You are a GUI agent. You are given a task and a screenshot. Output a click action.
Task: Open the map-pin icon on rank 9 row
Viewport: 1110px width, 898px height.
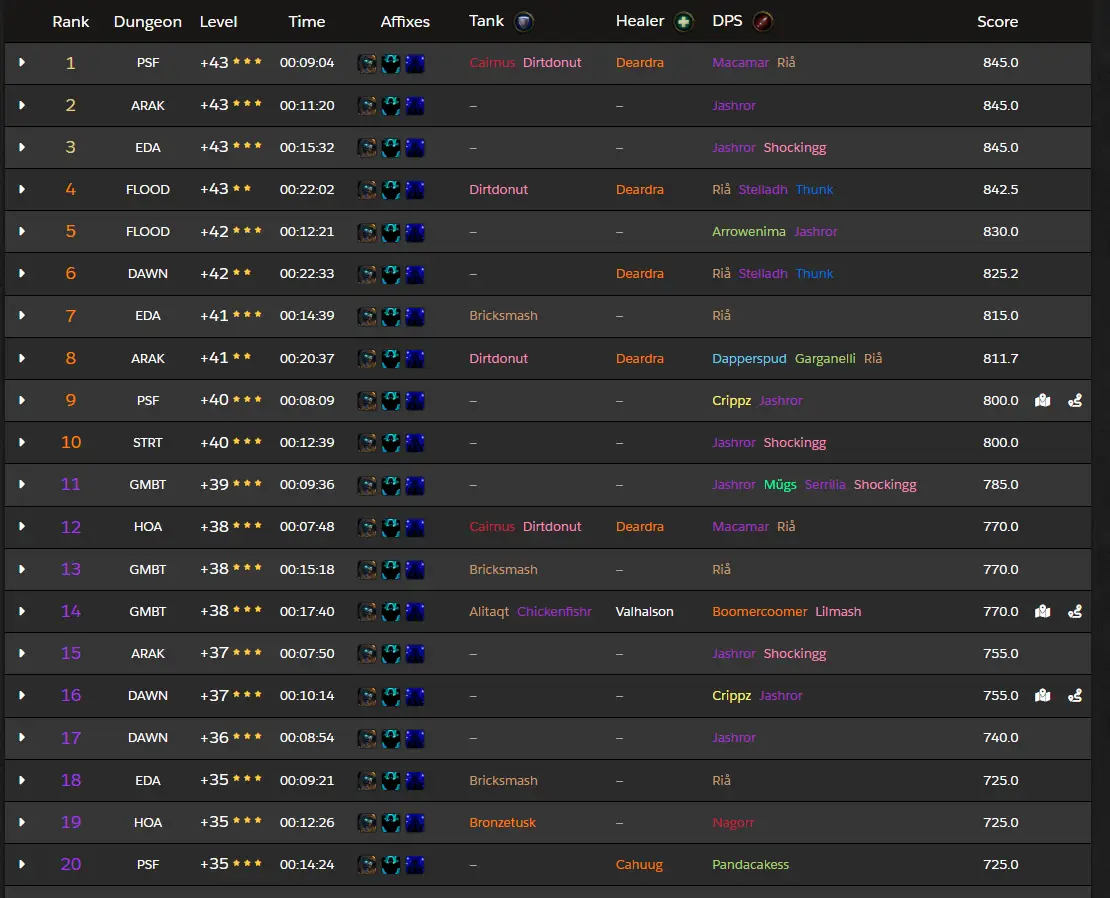coord(1042,400)
